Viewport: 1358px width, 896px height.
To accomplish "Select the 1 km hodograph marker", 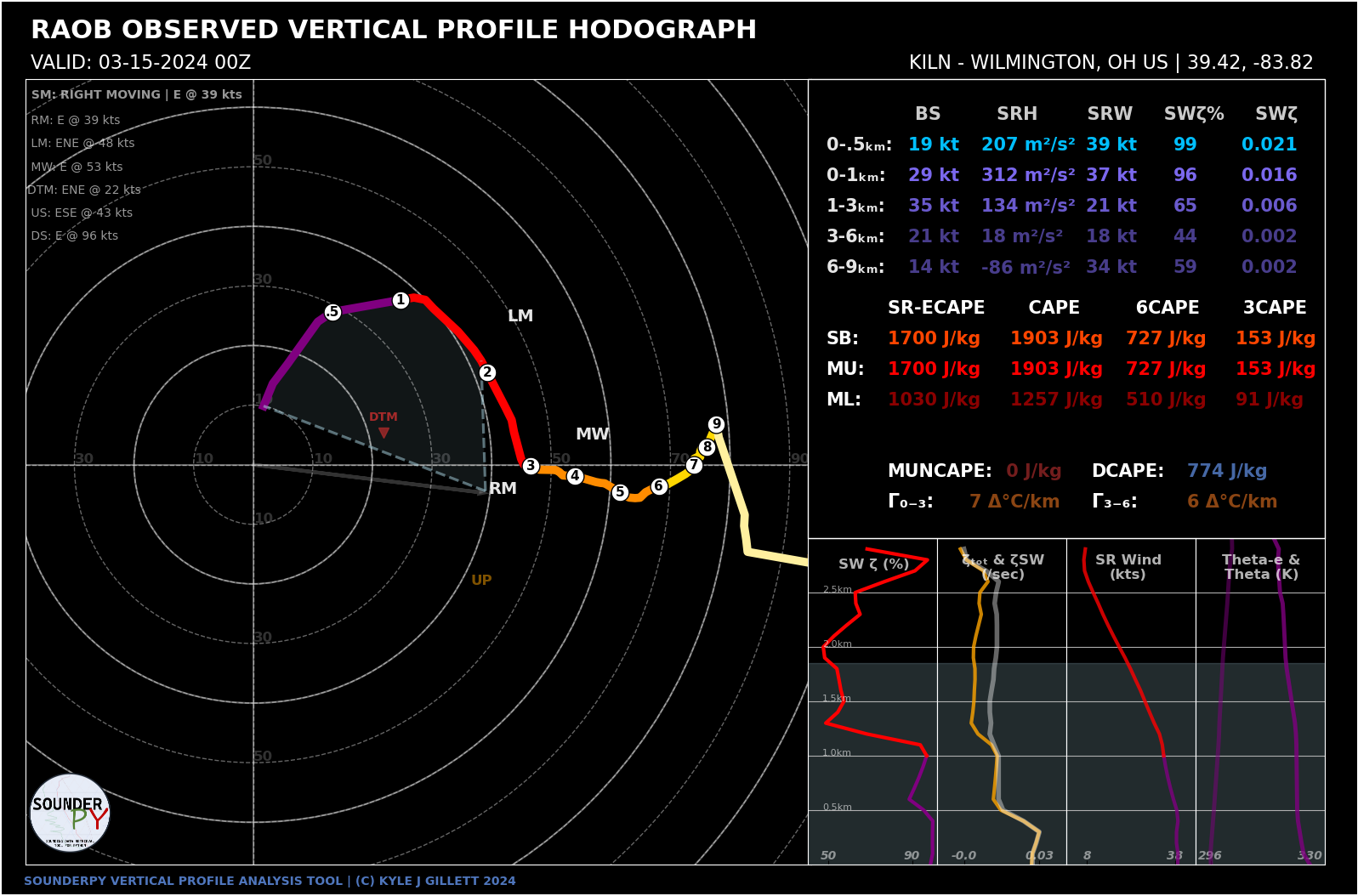I will tap(401, 300).
